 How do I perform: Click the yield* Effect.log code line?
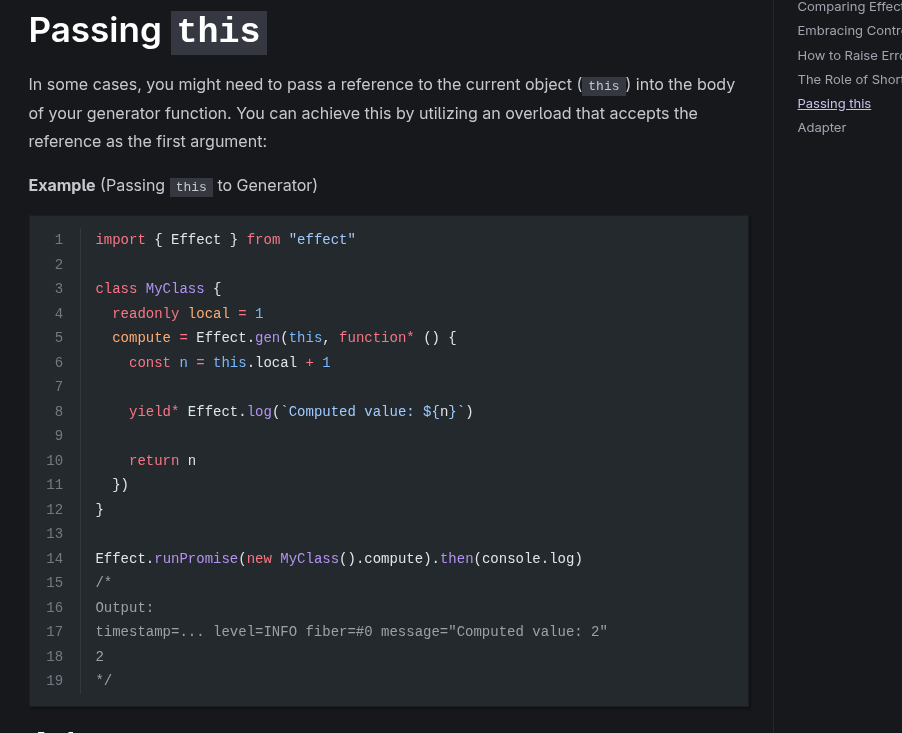[300, 411]
